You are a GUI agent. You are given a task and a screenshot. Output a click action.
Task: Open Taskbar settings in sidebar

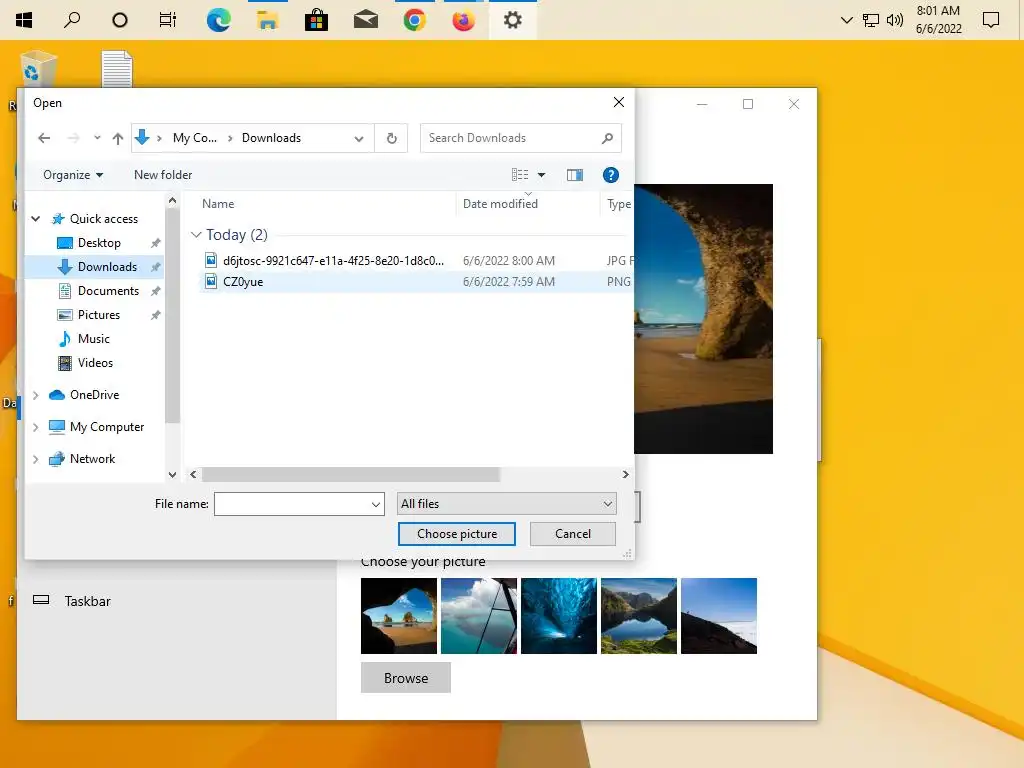pos(87,601)
